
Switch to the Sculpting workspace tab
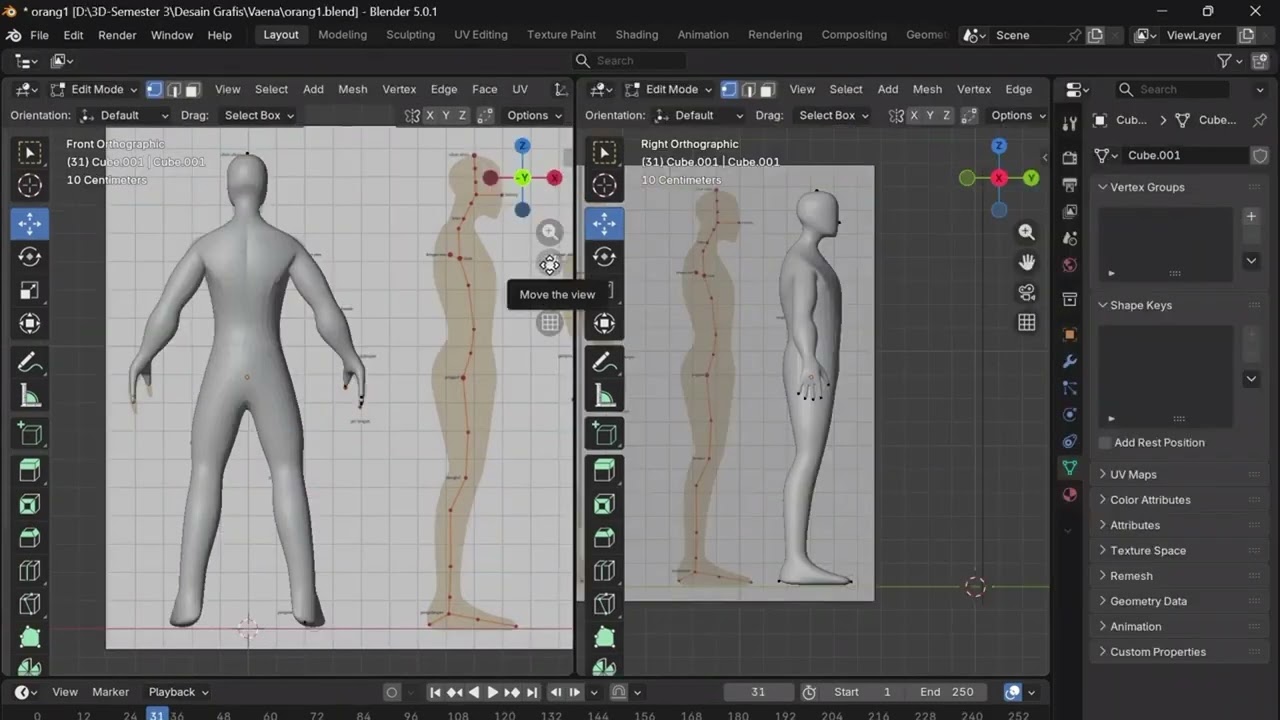coord(410,35)
